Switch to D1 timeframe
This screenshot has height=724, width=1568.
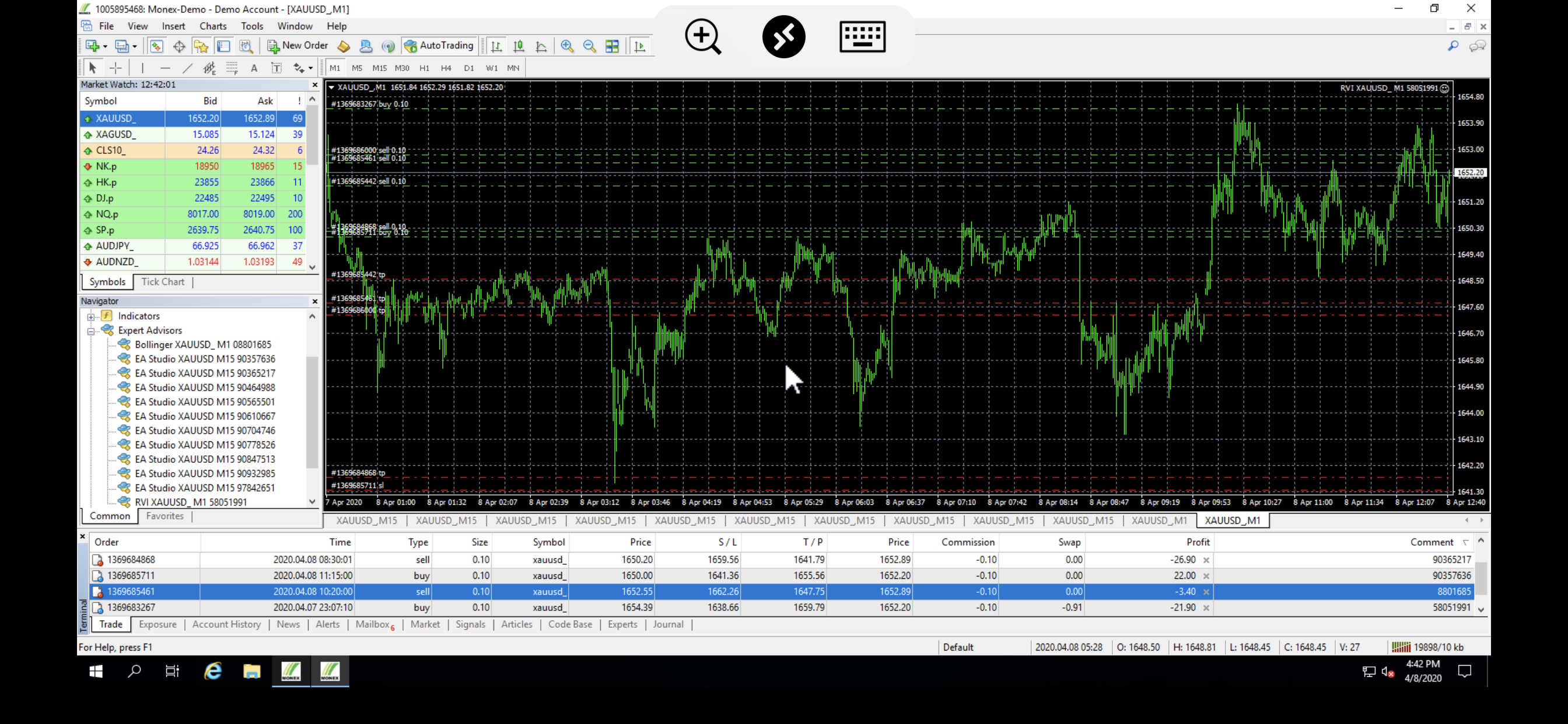coord(468,68)
